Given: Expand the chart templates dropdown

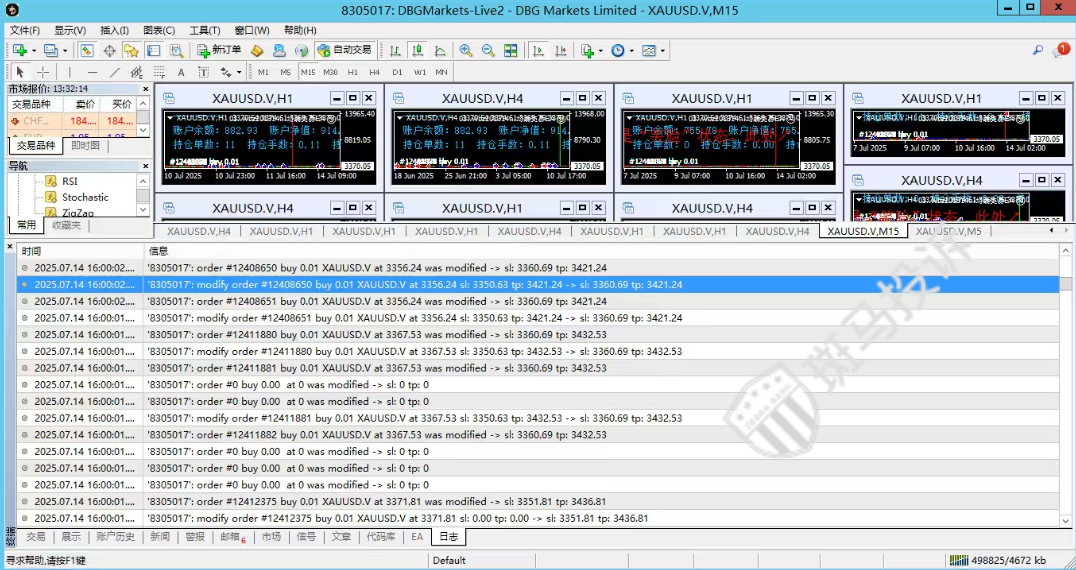Looking at the screenshot, I should click(662, 50).
